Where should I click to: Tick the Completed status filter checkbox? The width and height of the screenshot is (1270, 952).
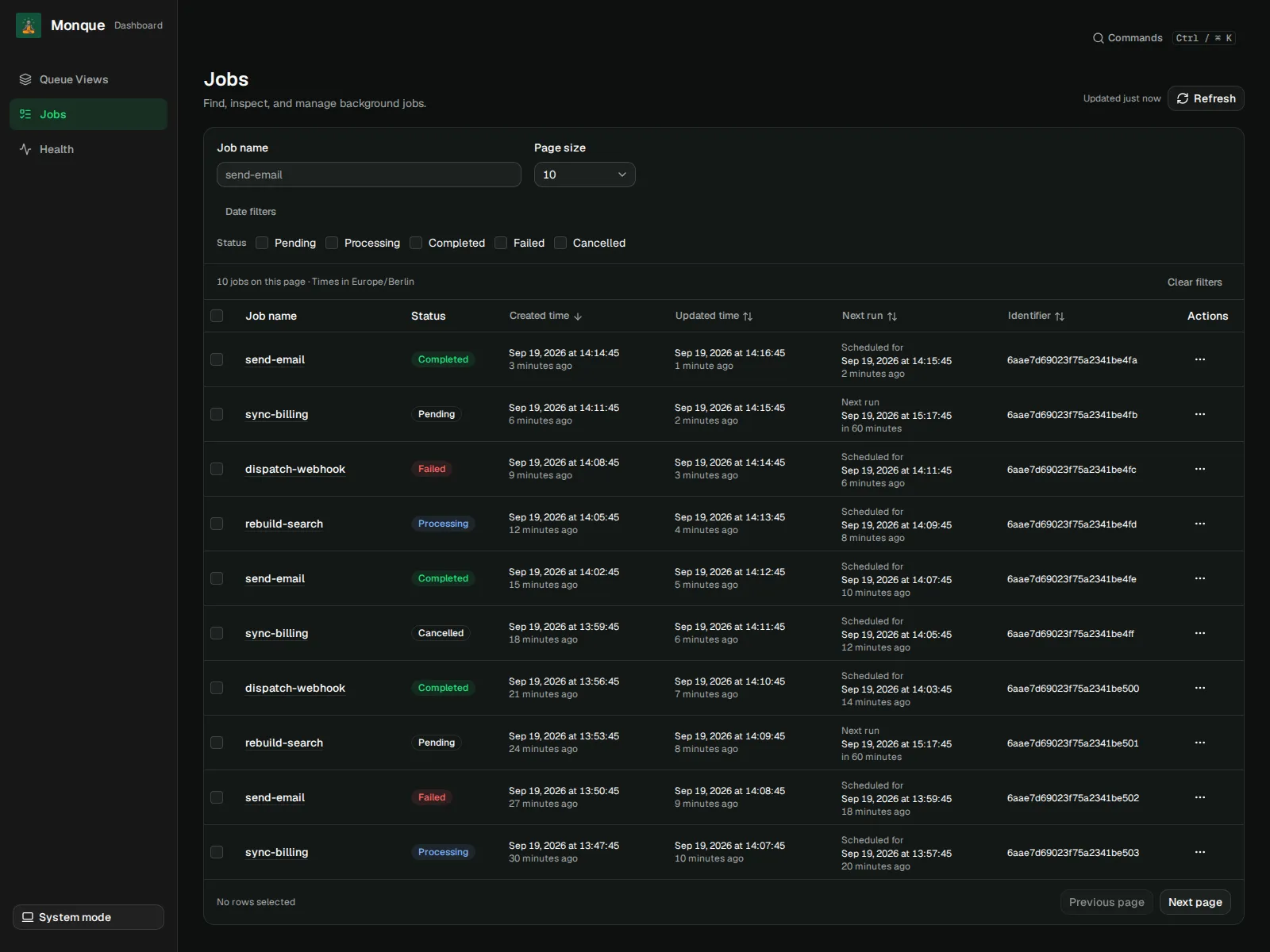click(x=416, y=243)
